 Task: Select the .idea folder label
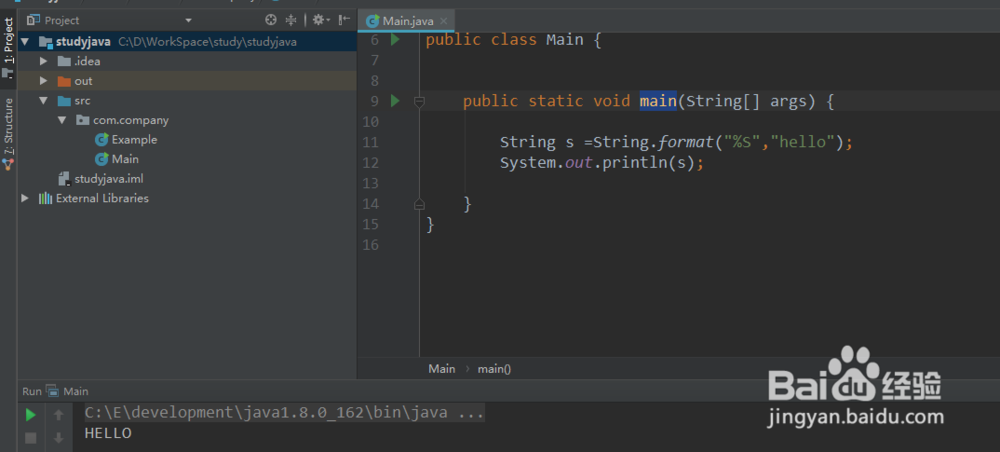coord(87,61)
